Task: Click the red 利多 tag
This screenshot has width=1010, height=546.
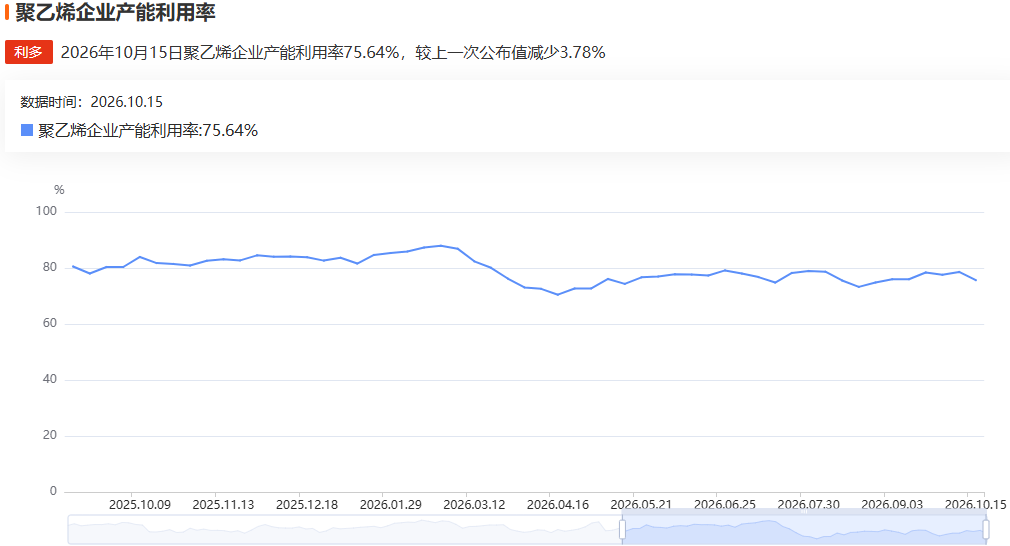Action: (28, 52)
